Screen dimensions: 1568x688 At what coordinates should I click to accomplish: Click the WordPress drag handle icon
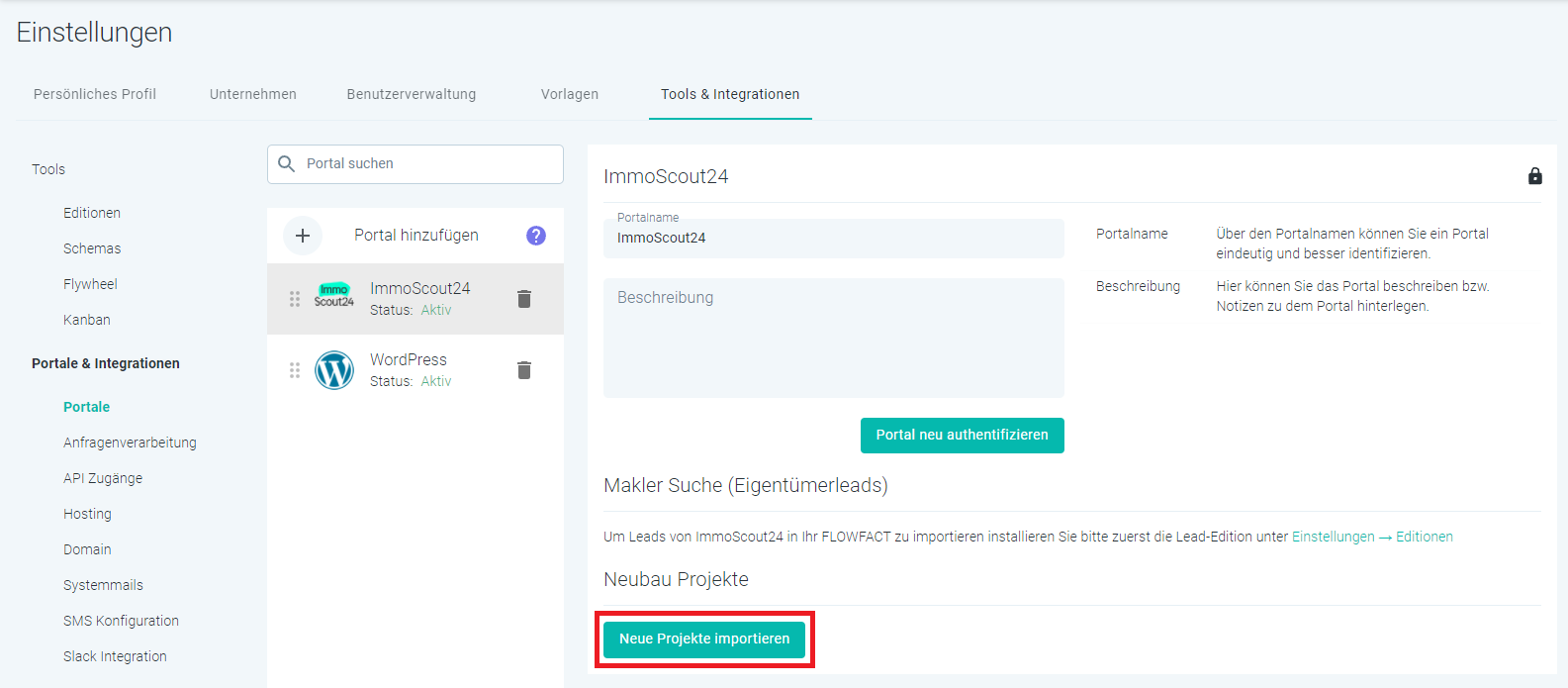294,370
